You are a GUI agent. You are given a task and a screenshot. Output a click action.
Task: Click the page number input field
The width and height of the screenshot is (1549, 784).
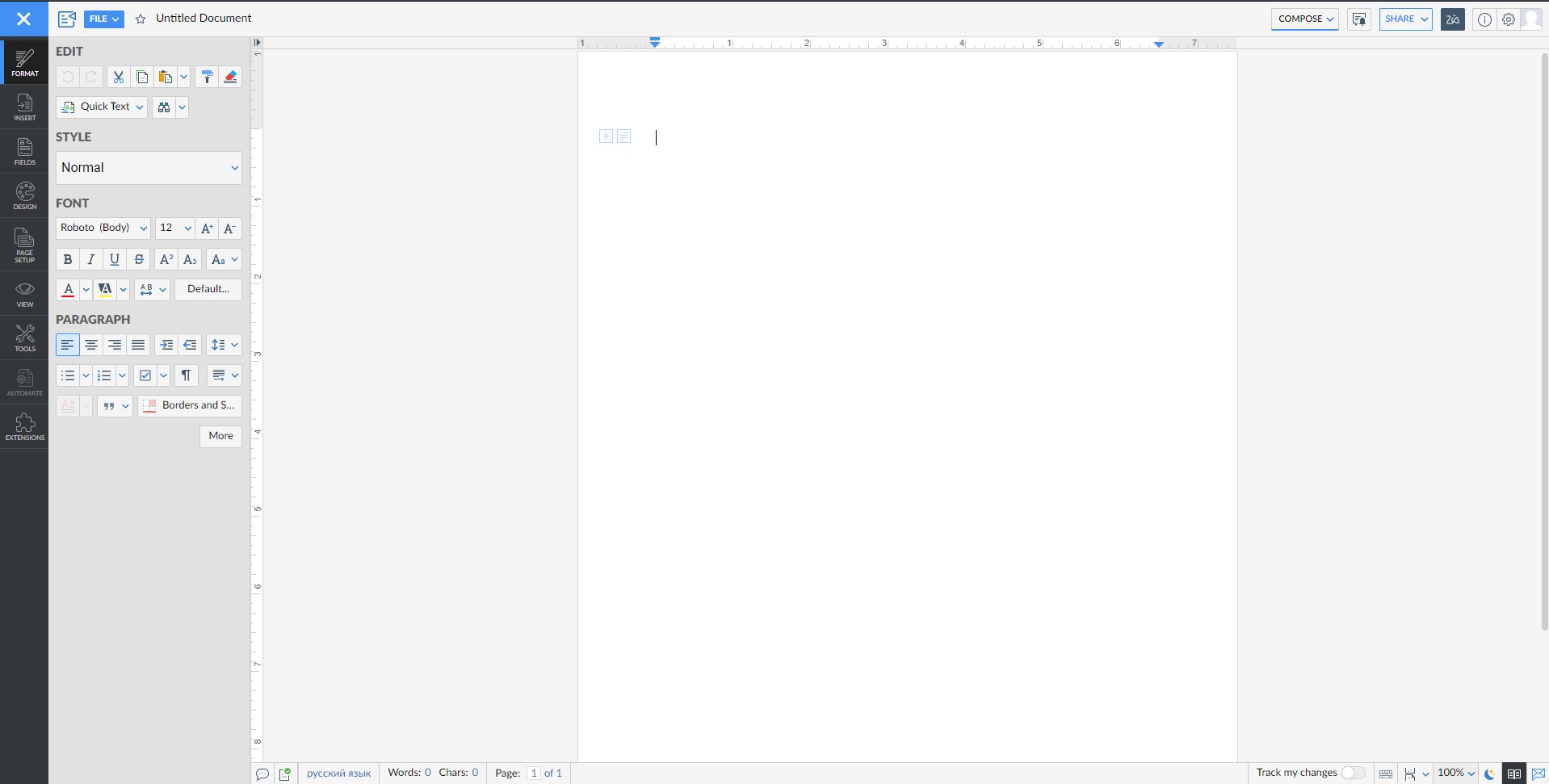click(x=533, y=773)
